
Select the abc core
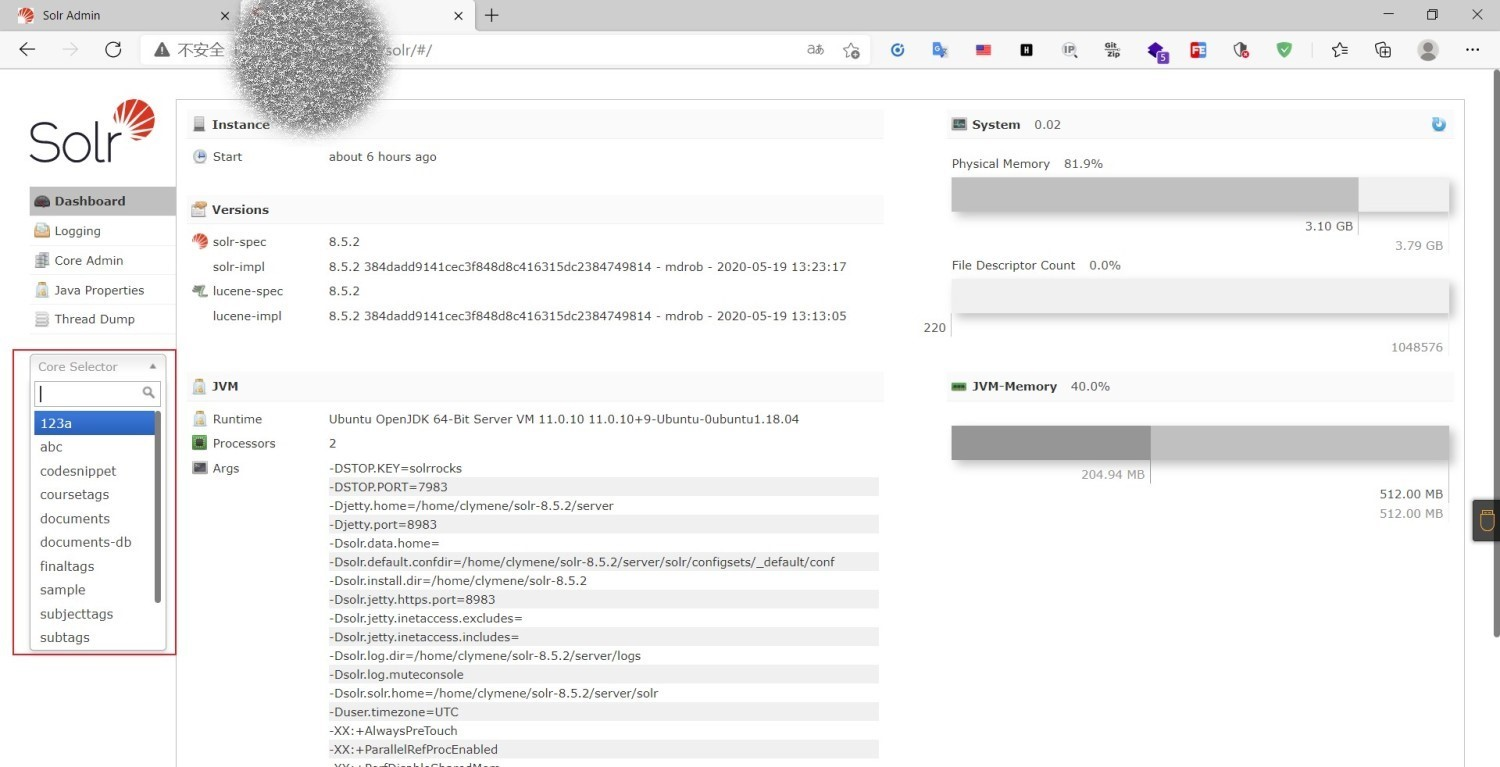pyautogui.click(x=95, y=447)
